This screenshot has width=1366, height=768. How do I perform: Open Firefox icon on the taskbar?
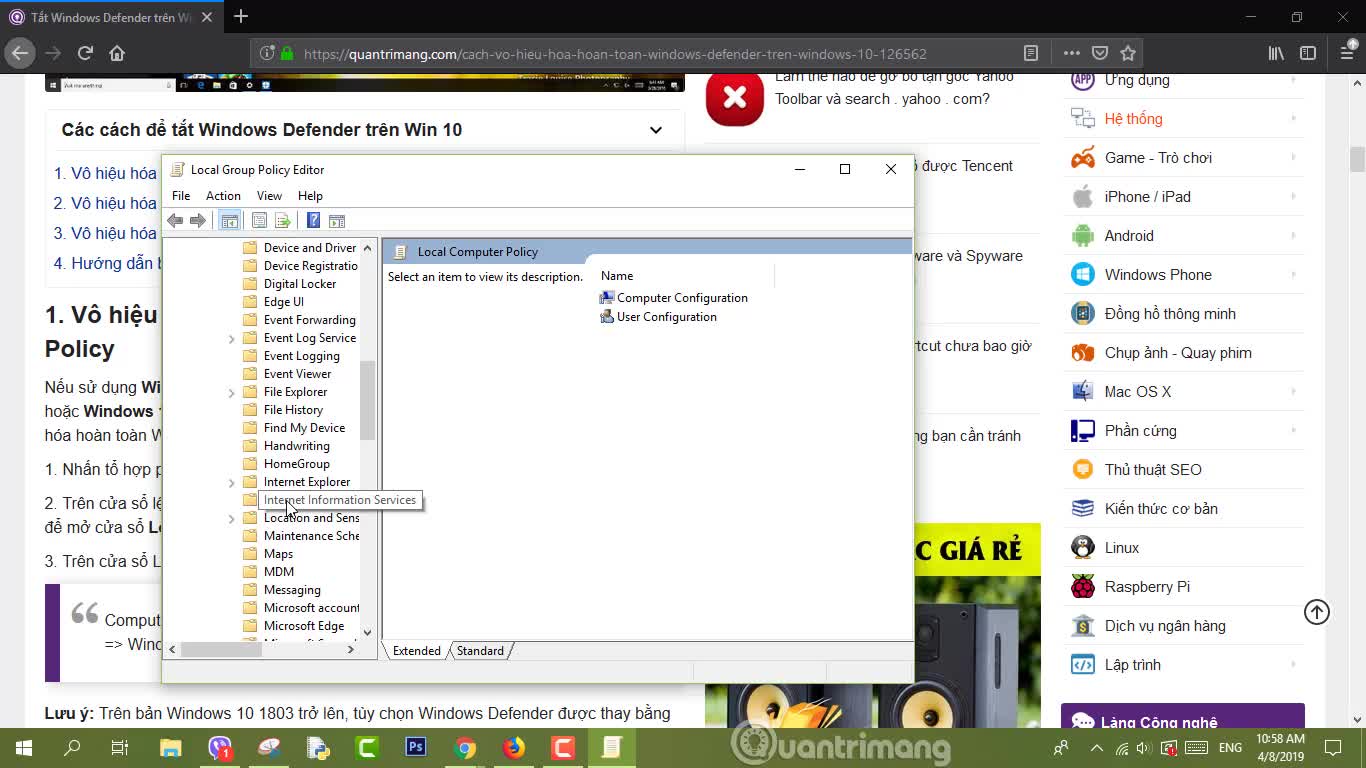pyautogui.click(x=514, y=747)
